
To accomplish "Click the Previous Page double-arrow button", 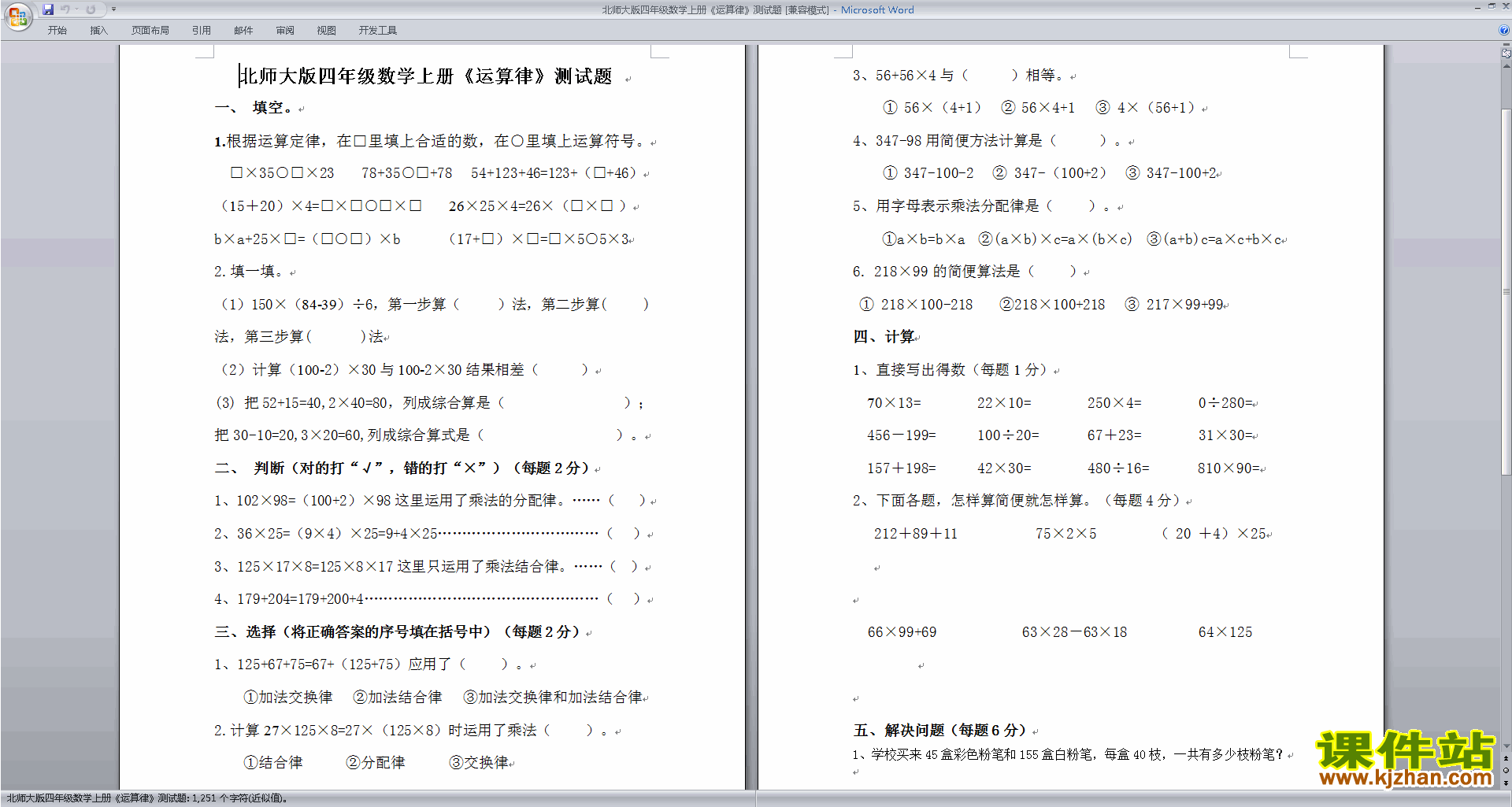I will pyautogui.click(x=1506, y=758).
